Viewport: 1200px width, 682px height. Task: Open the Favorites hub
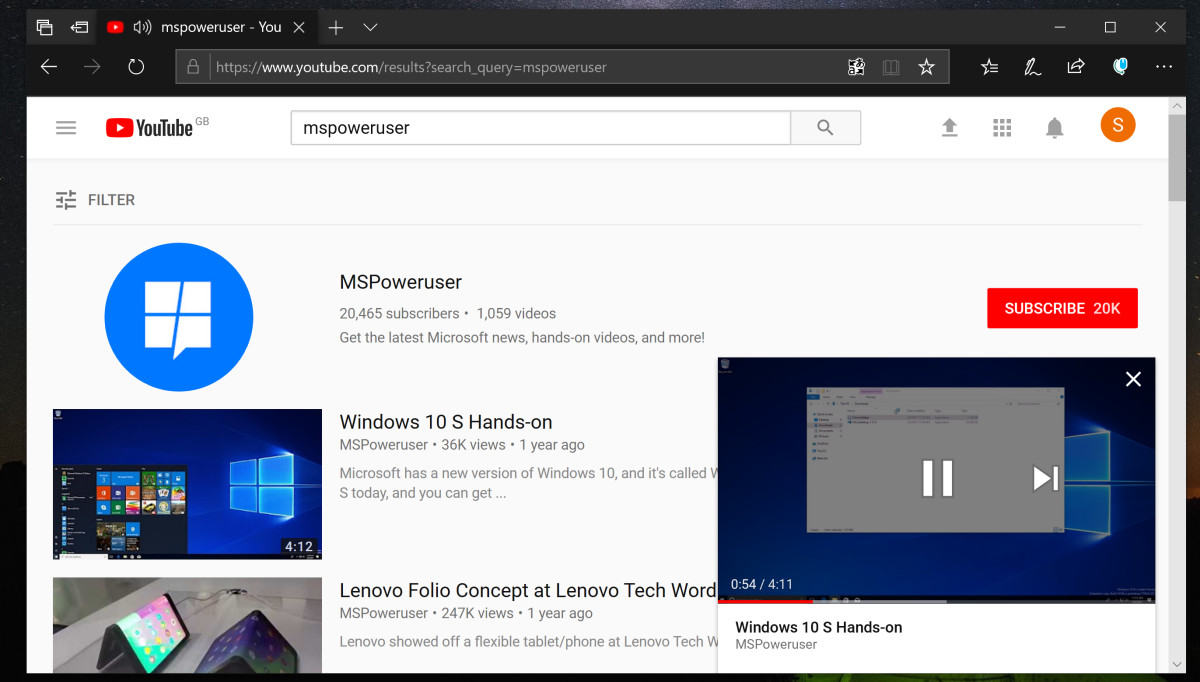[990, 67]
